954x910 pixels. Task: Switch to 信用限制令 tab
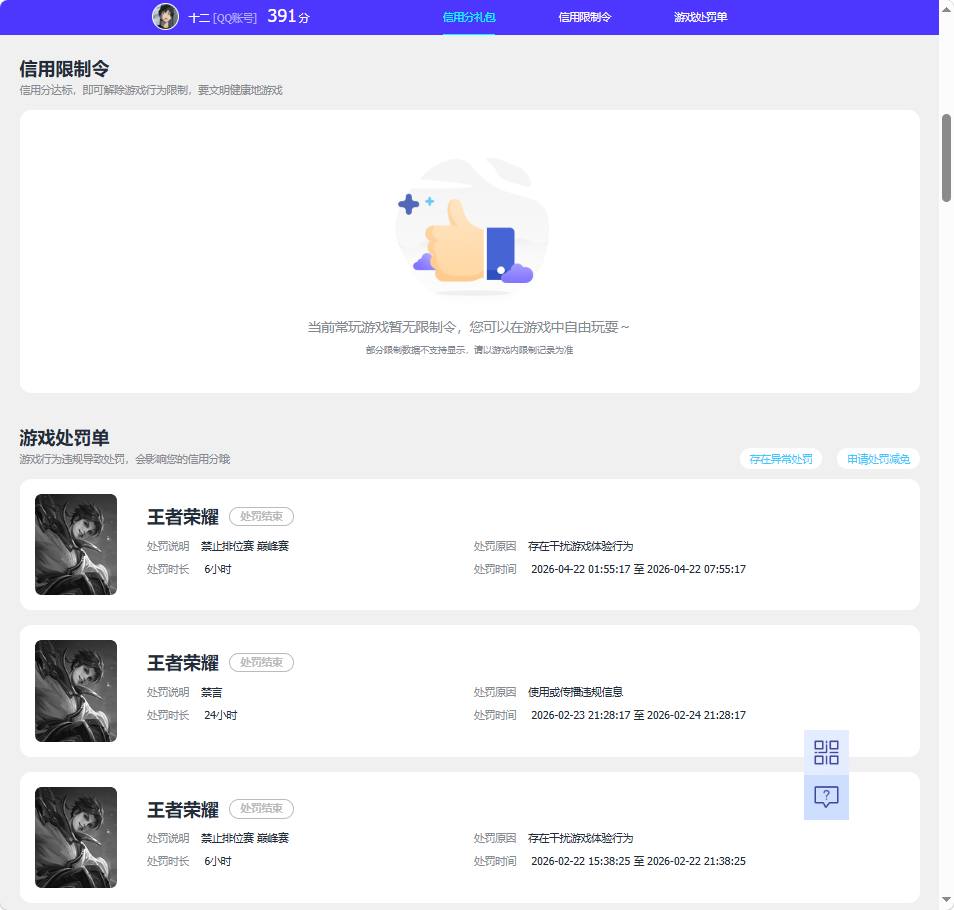pos(585,17)
